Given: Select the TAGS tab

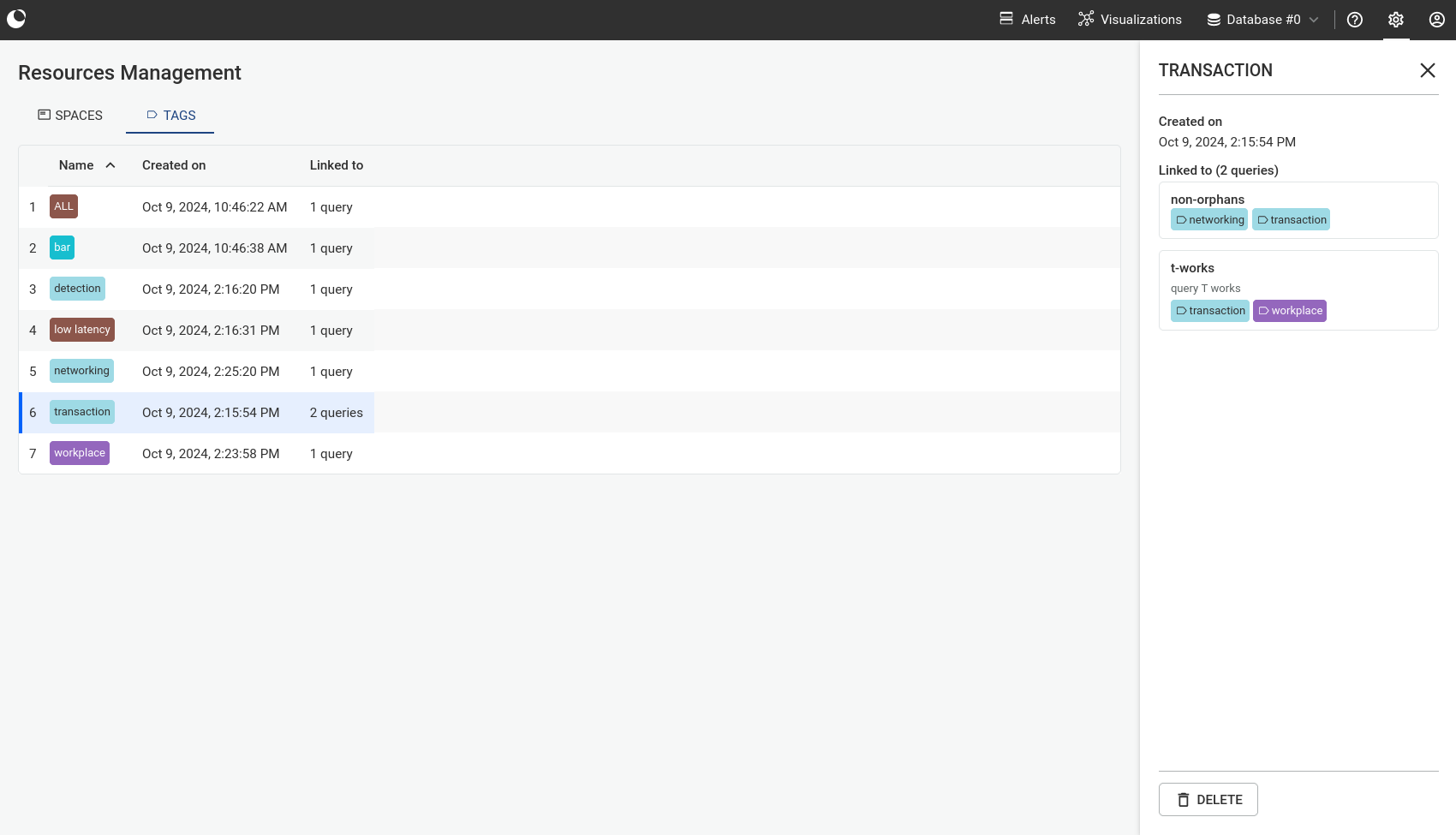Looking at the screenshot, I should click(170, 115).
